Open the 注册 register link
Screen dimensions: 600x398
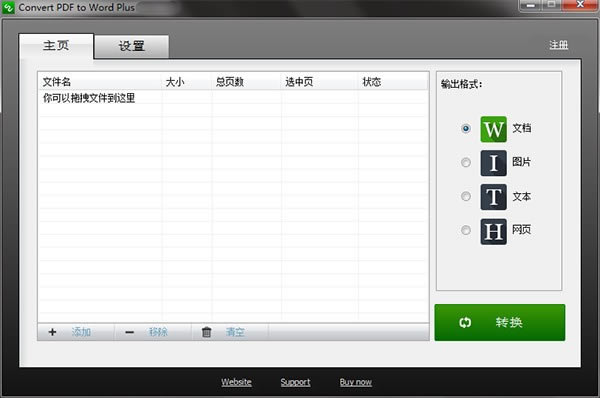click(x=558, y=45)
